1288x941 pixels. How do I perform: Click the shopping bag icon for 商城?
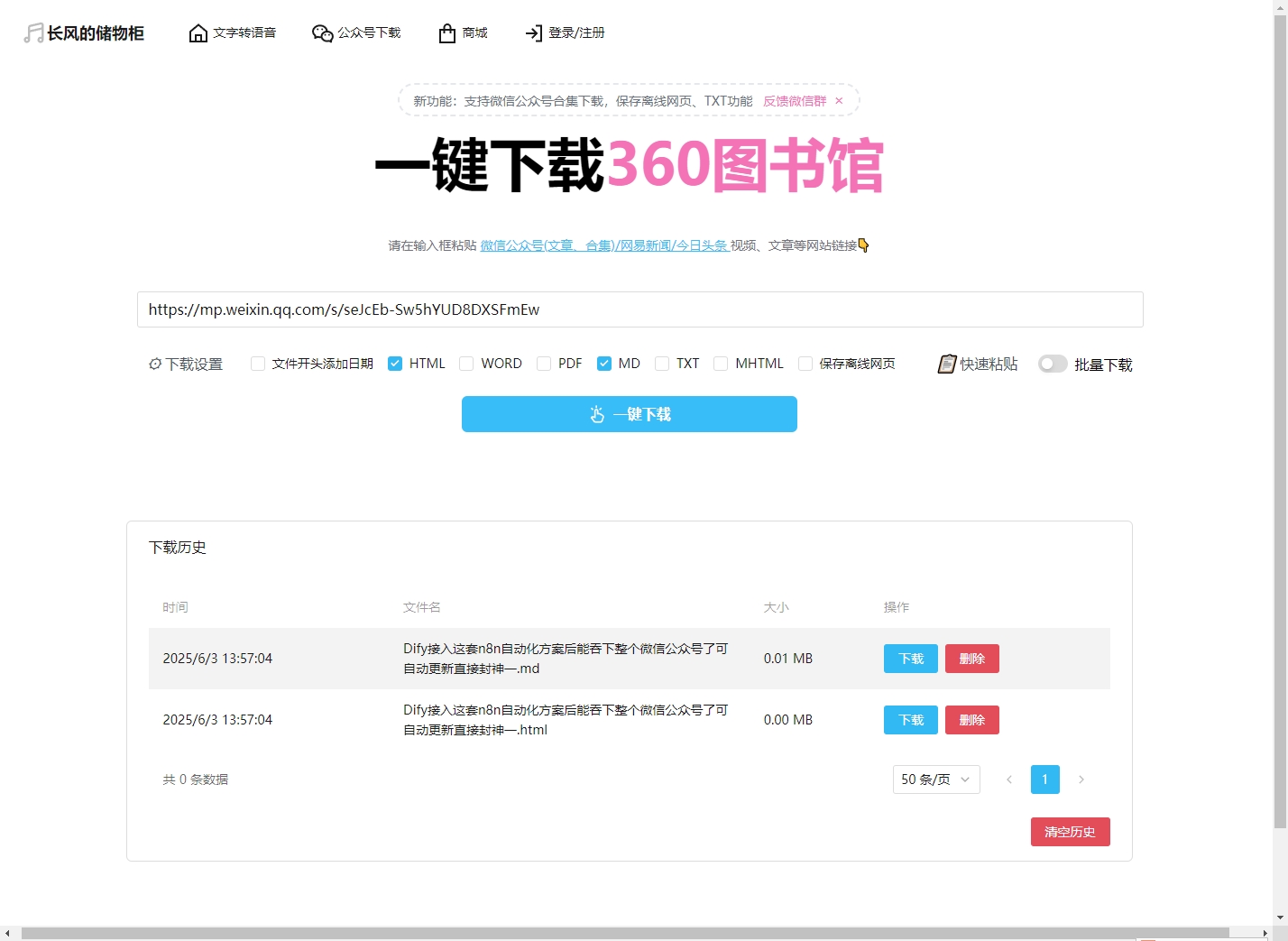tap(447, 33)
